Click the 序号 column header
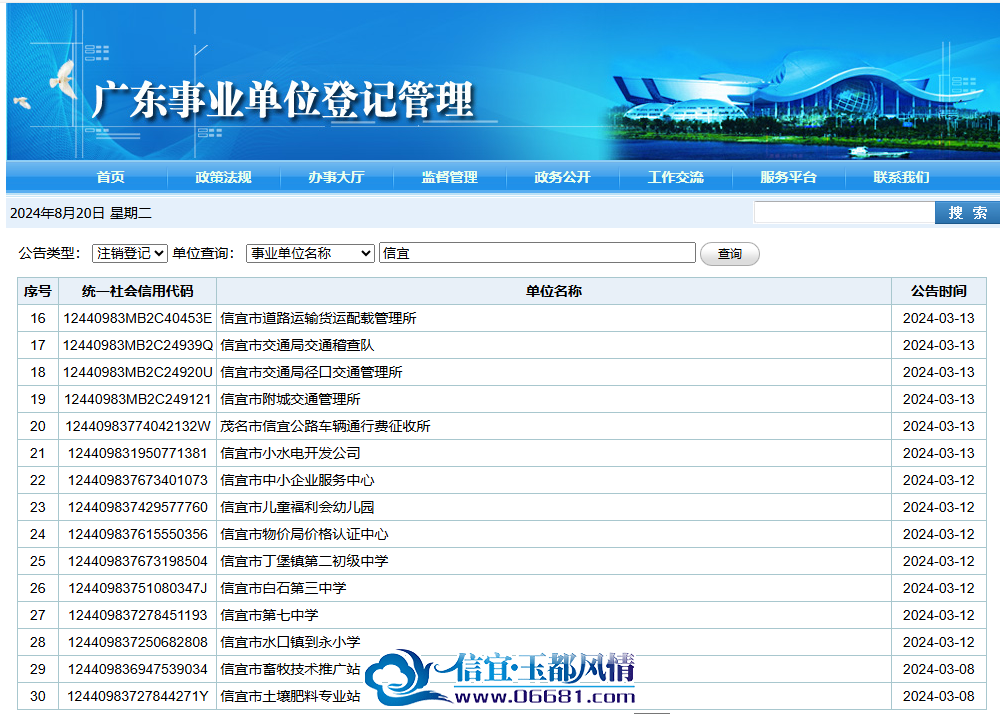This screenshot has height=714, width=1000. (x=38, y=291)
